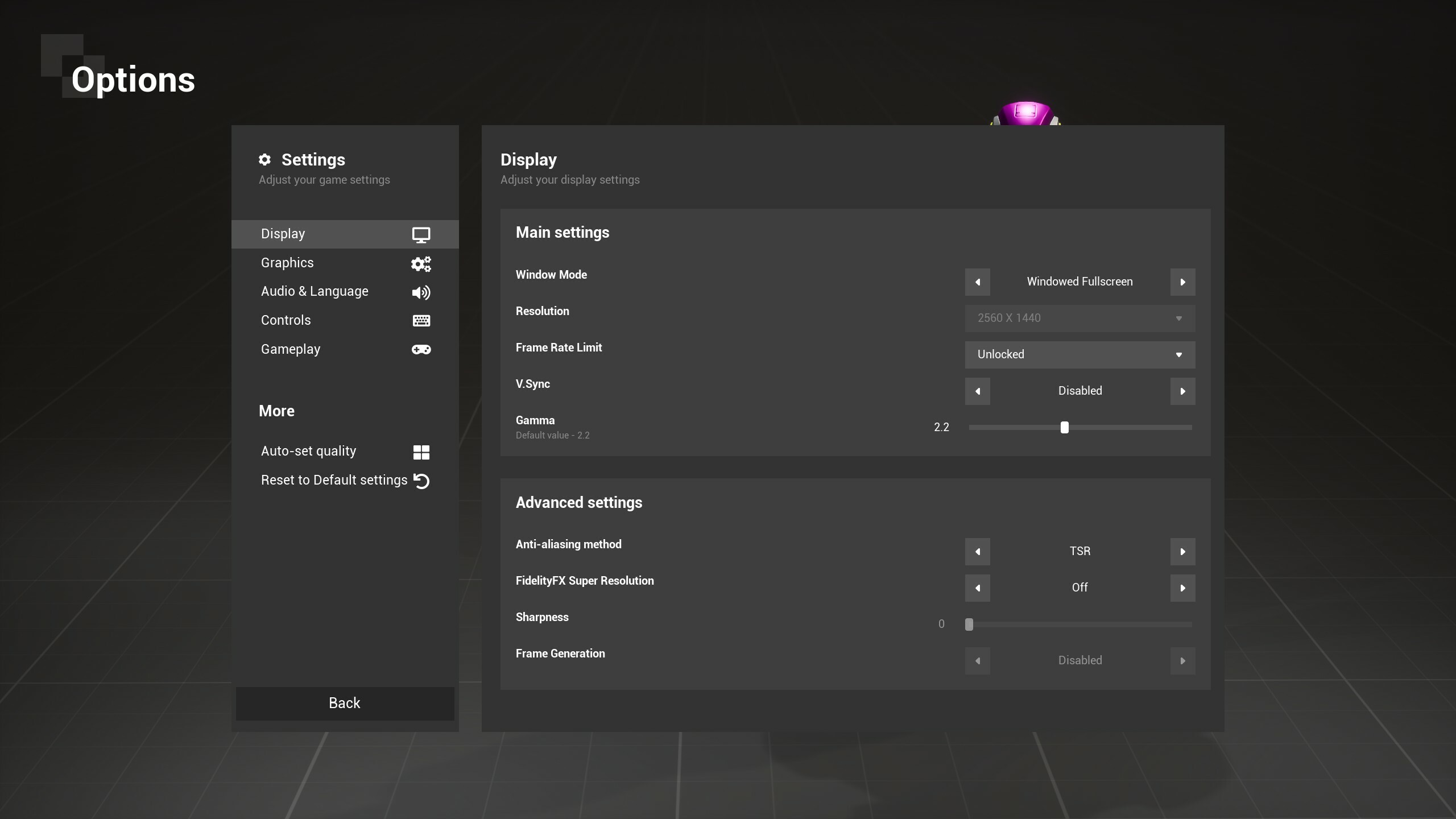Screen dimensions: 1456x819
Task: Click previous arrow for Anti-aliasing method
Action: point(977,552)
